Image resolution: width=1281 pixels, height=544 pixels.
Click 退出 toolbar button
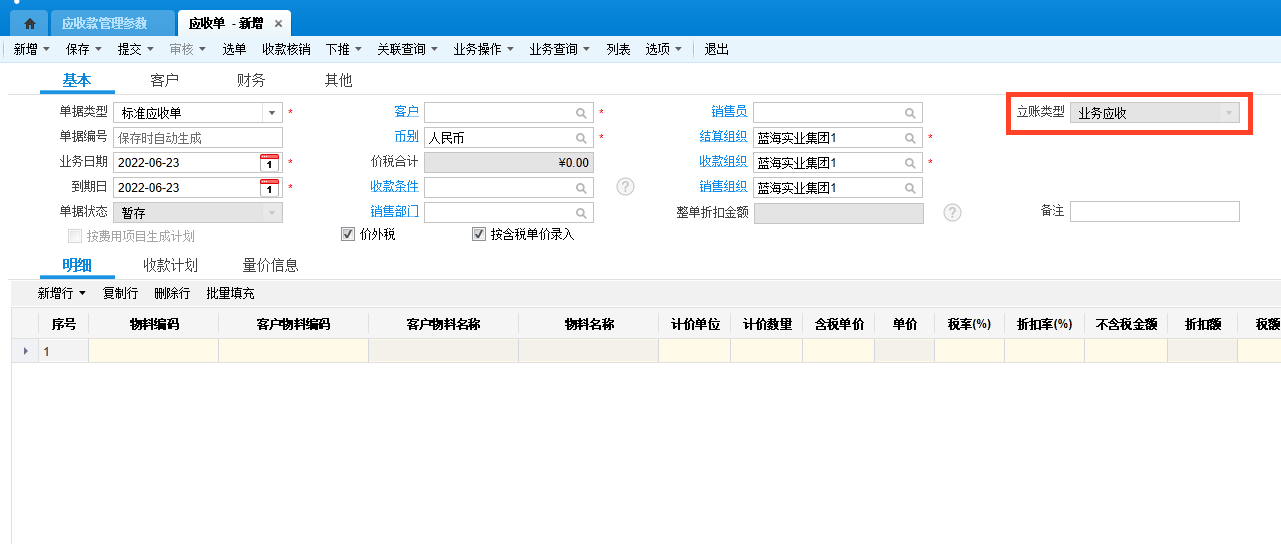click(x=717, y=49)
